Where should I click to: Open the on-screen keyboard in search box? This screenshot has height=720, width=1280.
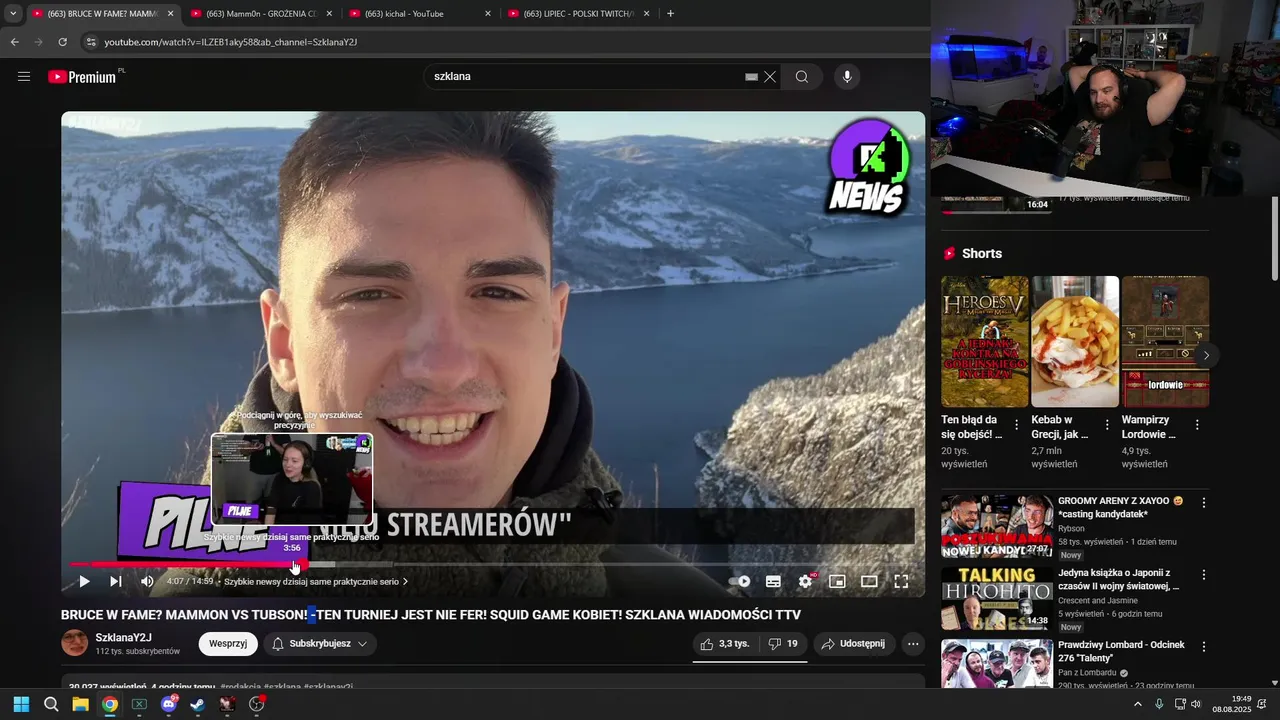coord(751,77)
